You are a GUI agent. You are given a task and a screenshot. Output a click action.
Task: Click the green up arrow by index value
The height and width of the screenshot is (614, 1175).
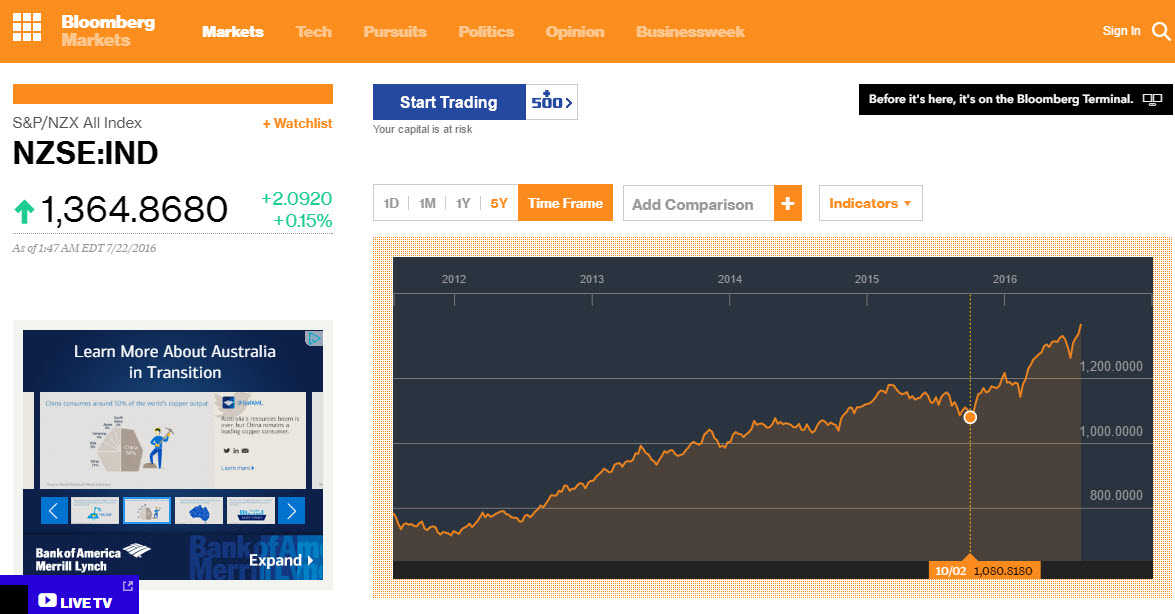pyautogui.click(x=24, y=211)
